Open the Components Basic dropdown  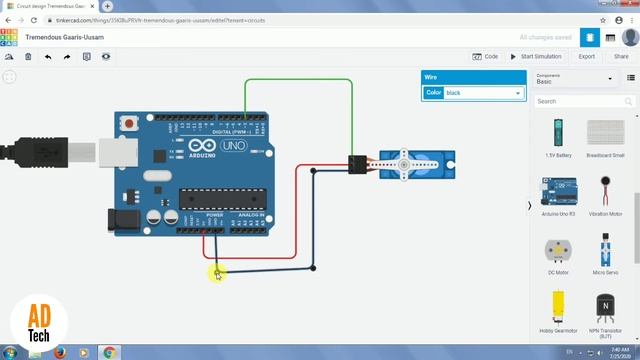coord(574,79)
